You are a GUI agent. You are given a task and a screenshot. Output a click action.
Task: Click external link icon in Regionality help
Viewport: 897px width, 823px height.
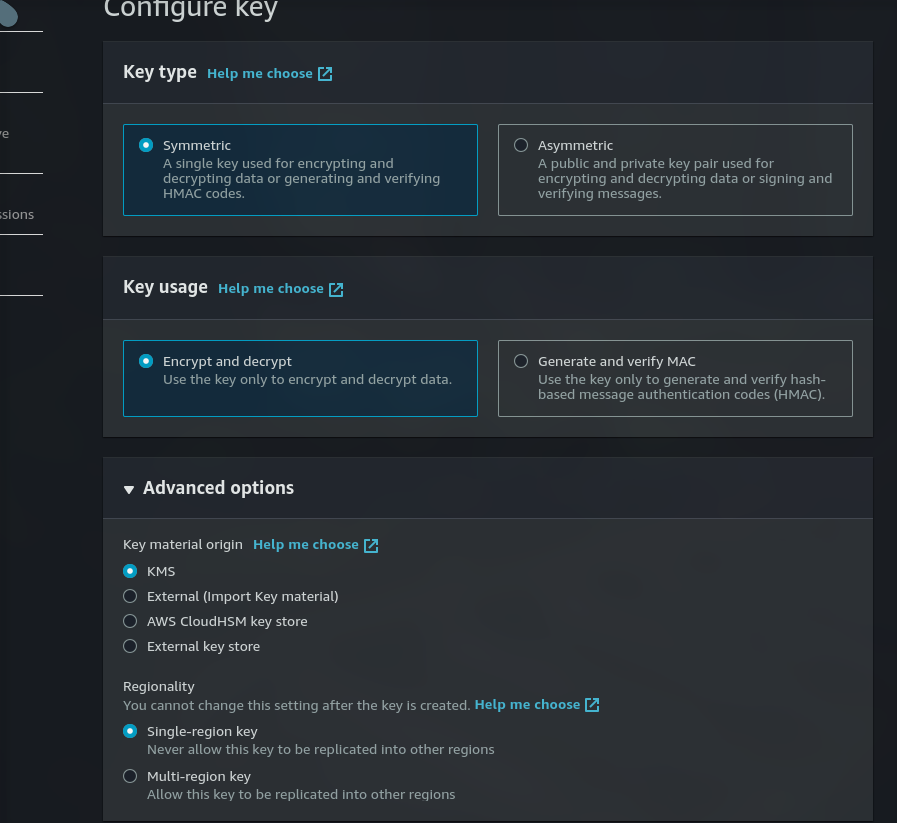pos(592,705)
